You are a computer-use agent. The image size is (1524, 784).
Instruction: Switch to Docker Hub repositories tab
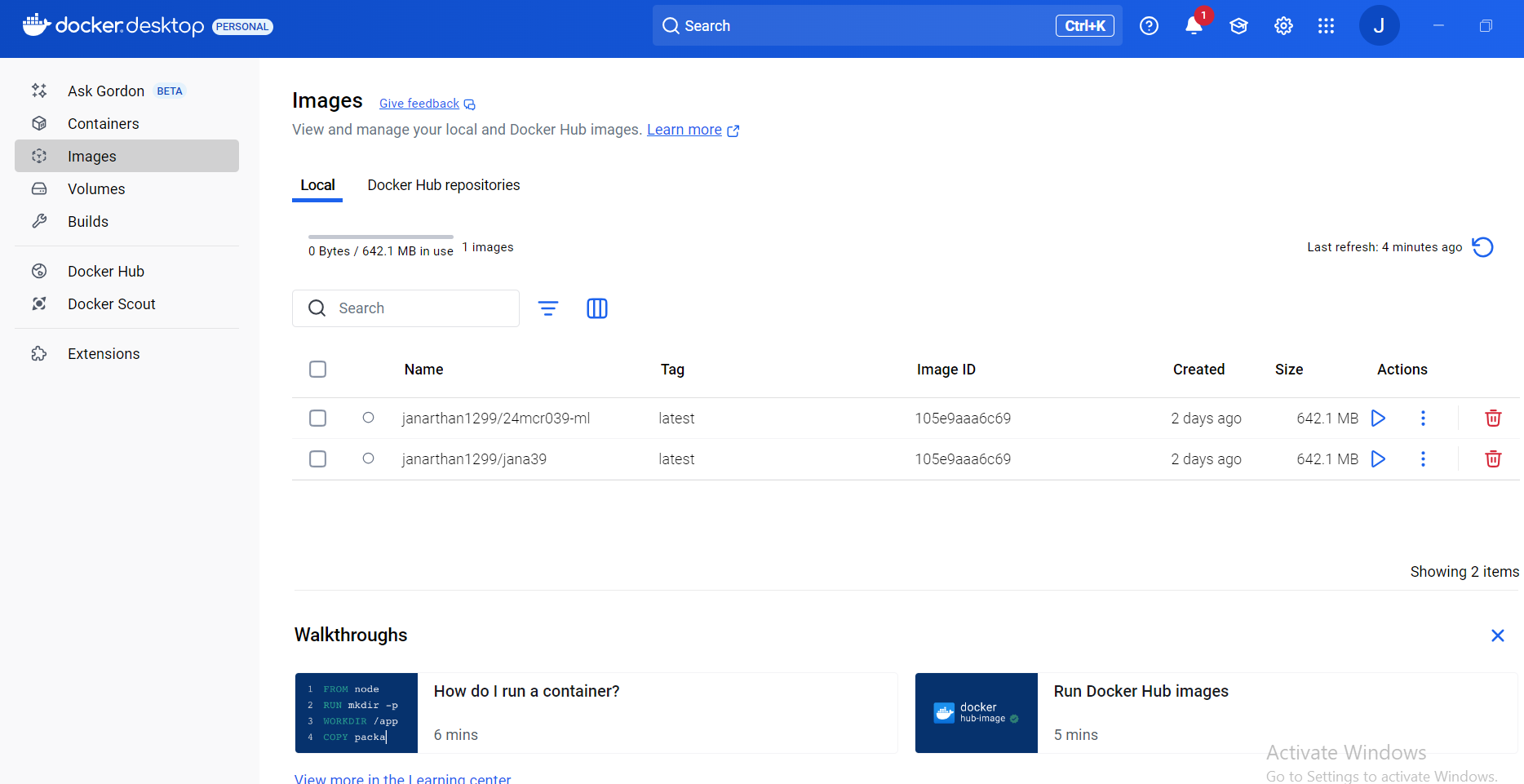pos(444,185)
